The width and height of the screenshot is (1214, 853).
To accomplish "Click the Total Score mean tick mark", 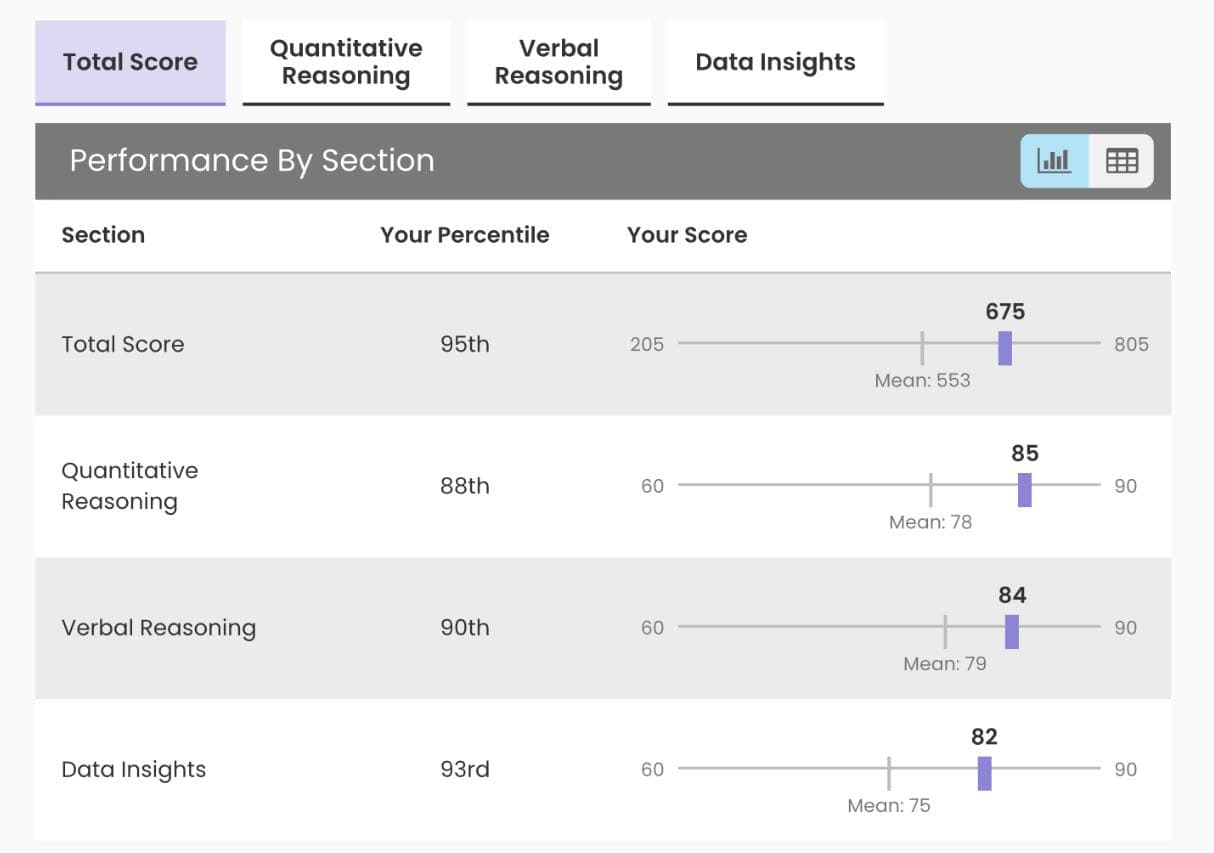I will tap(922, 348).
